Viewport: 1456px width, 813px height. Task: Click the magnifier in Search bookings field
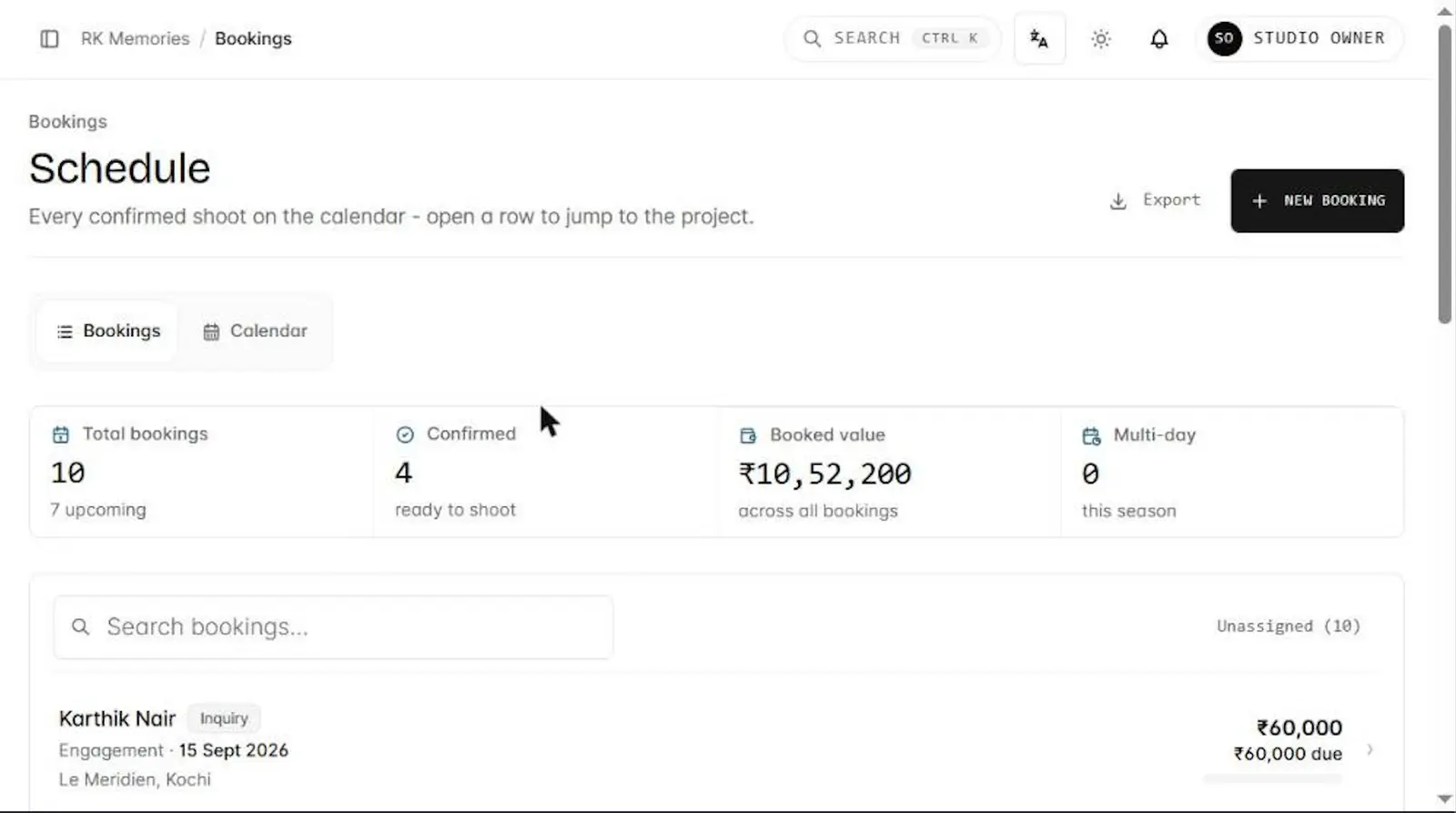coord(81,626)
